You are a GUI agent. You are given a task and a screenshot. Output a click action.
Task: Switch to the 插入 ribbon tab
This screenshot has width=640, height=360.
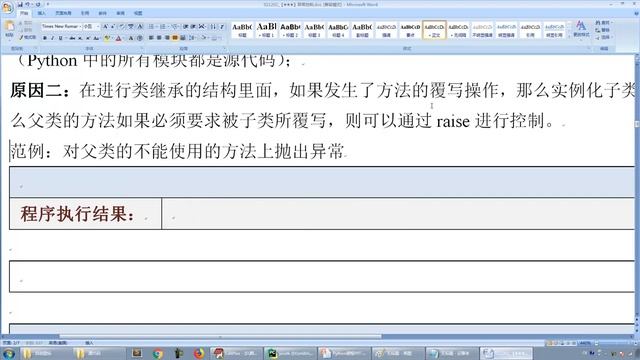42,13
